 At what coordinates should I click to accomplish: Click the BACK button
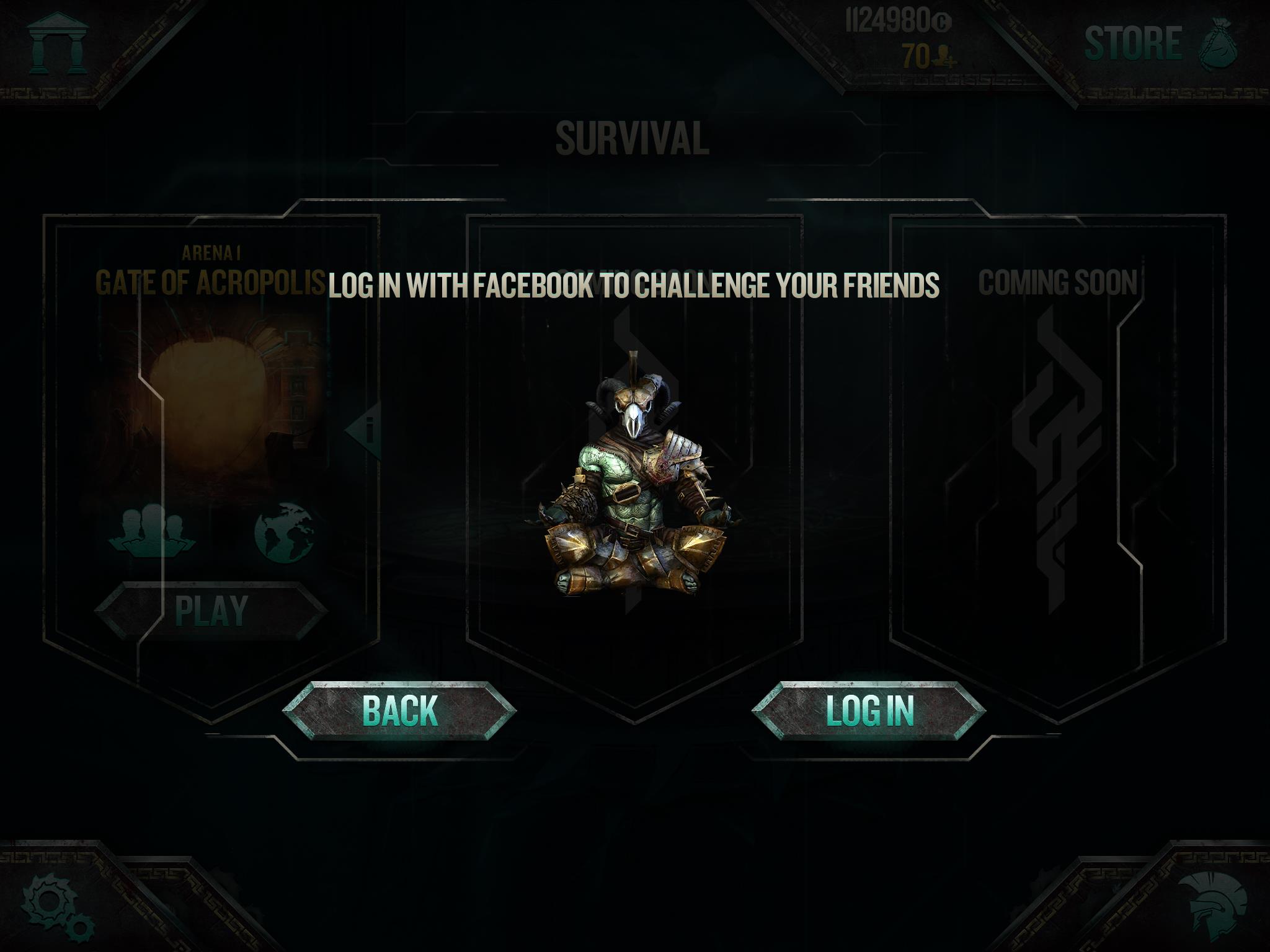[x=399, y=710]
